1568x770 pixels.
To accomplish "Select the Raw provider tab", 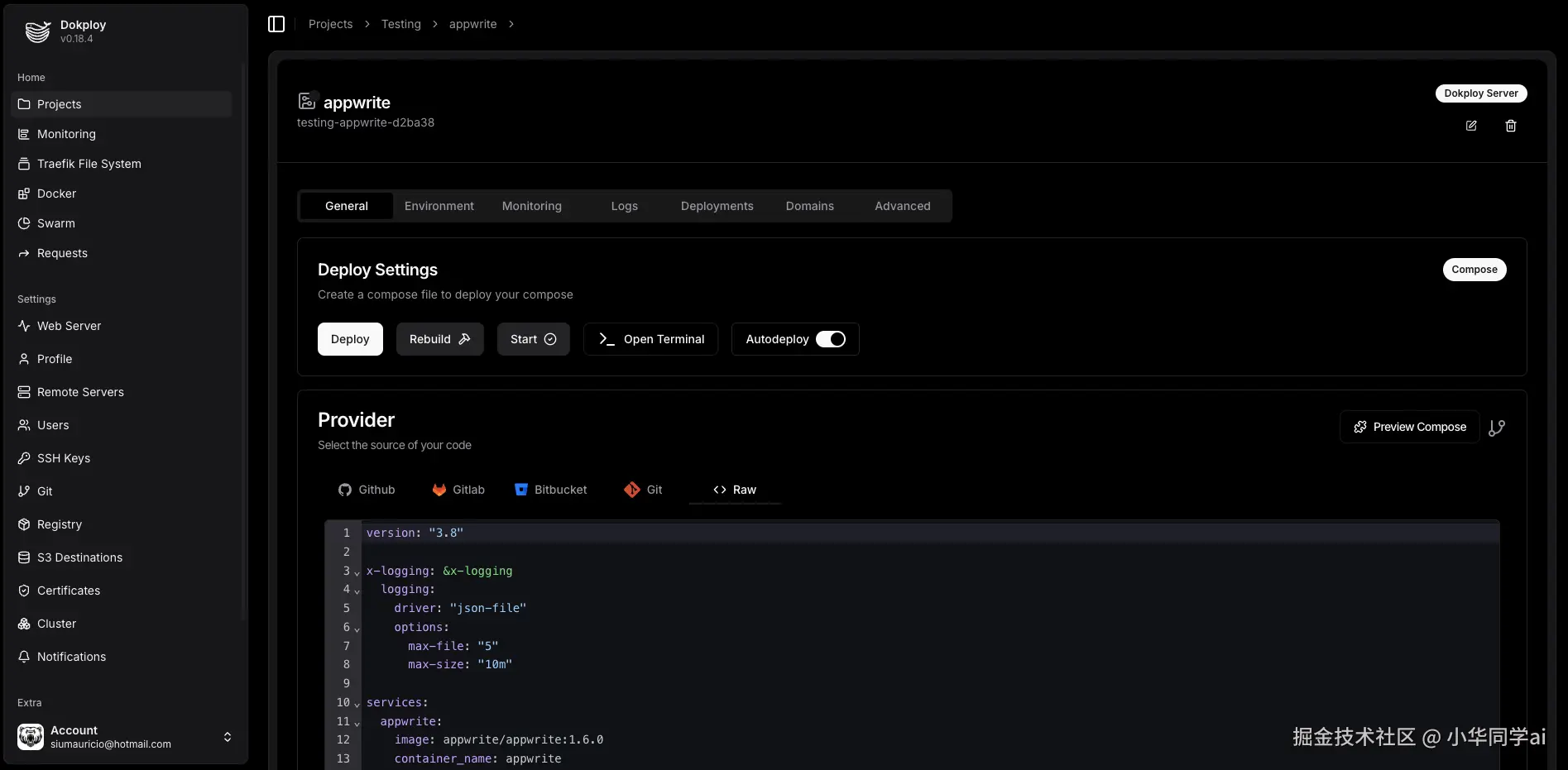I will point(735,490).
